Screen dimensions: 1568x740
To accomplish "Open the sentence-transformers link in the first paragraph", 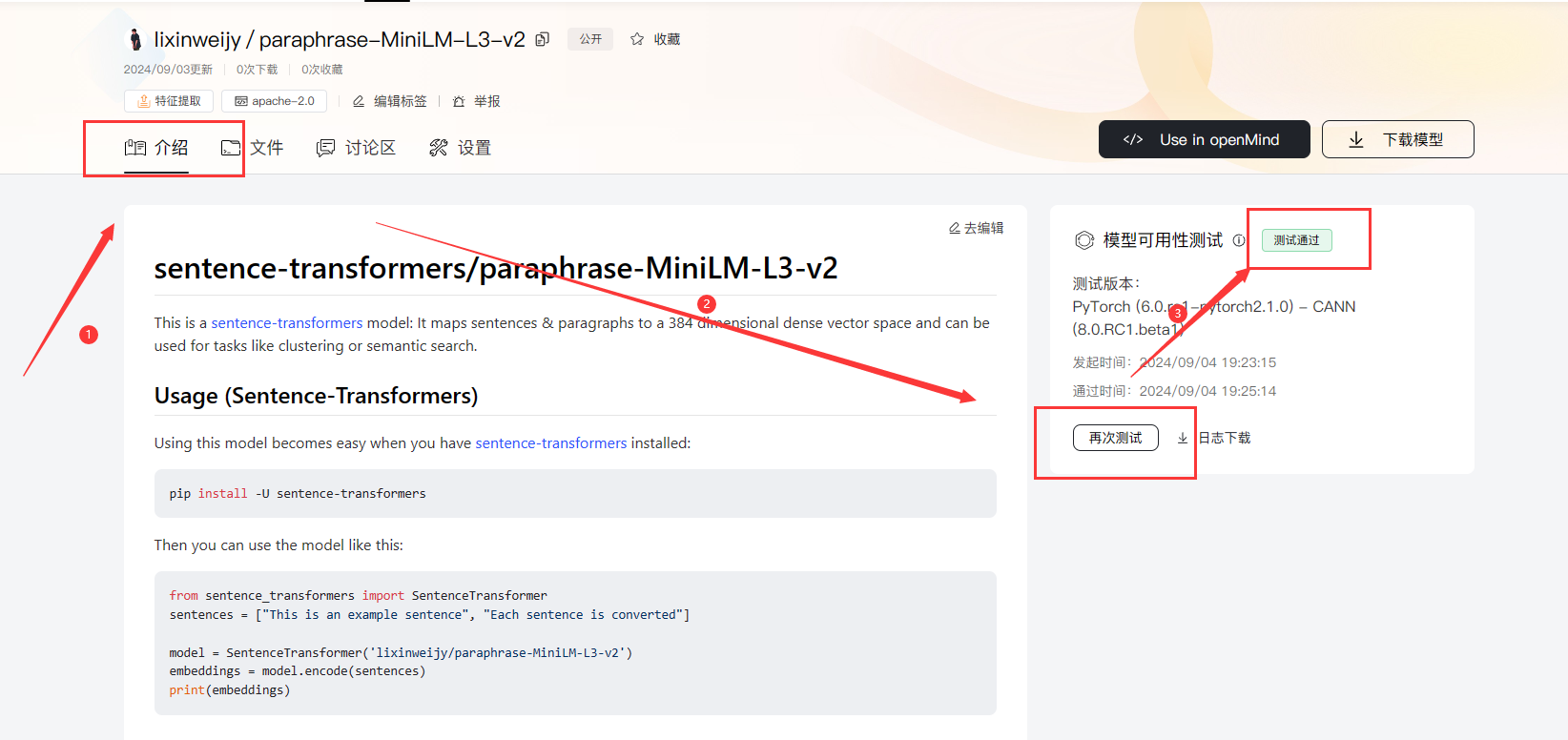I will click(286, 323).
